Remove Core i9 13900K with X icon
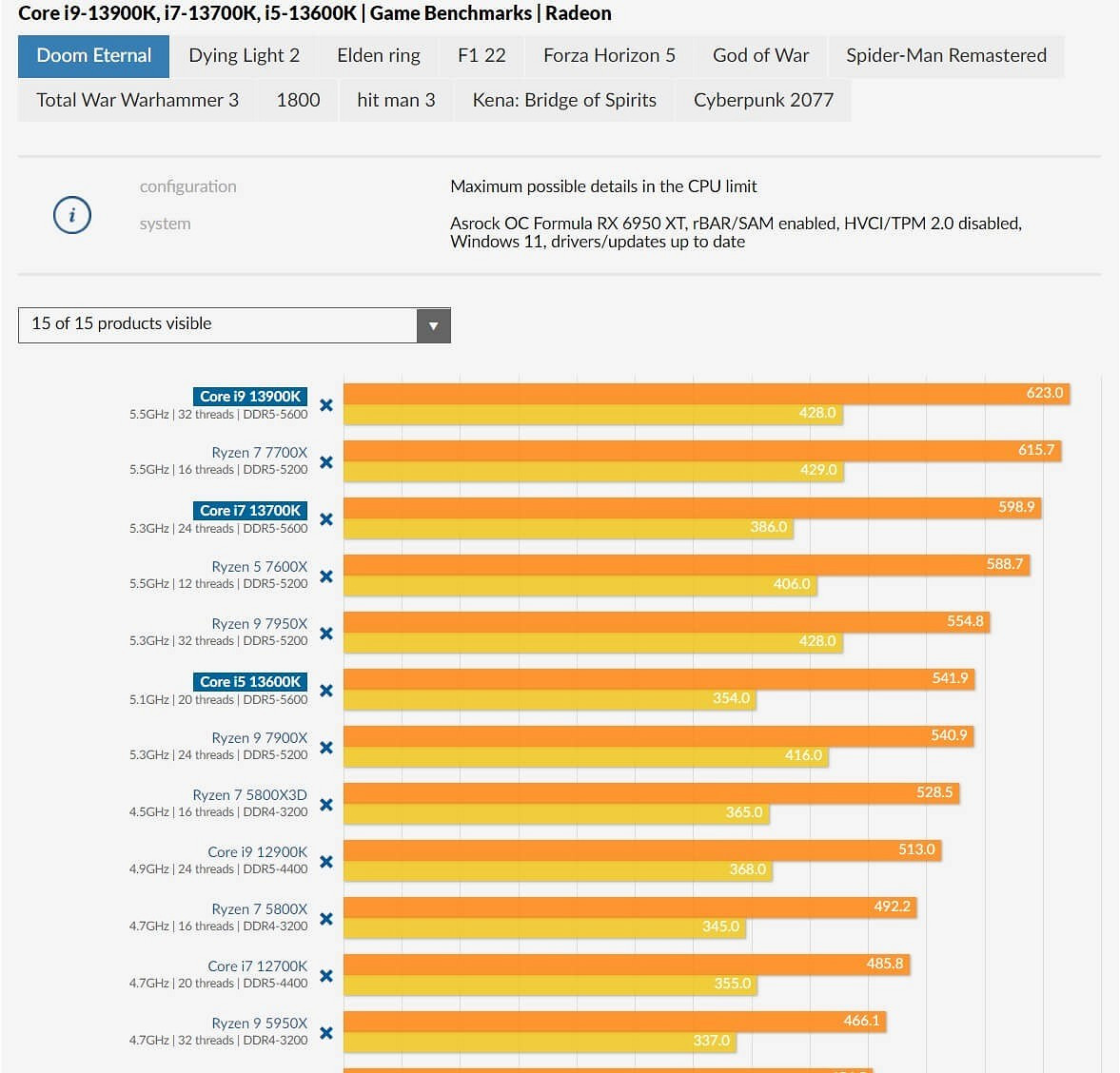The height and width of the screenshot is (1073, 1120). [326, 405]
